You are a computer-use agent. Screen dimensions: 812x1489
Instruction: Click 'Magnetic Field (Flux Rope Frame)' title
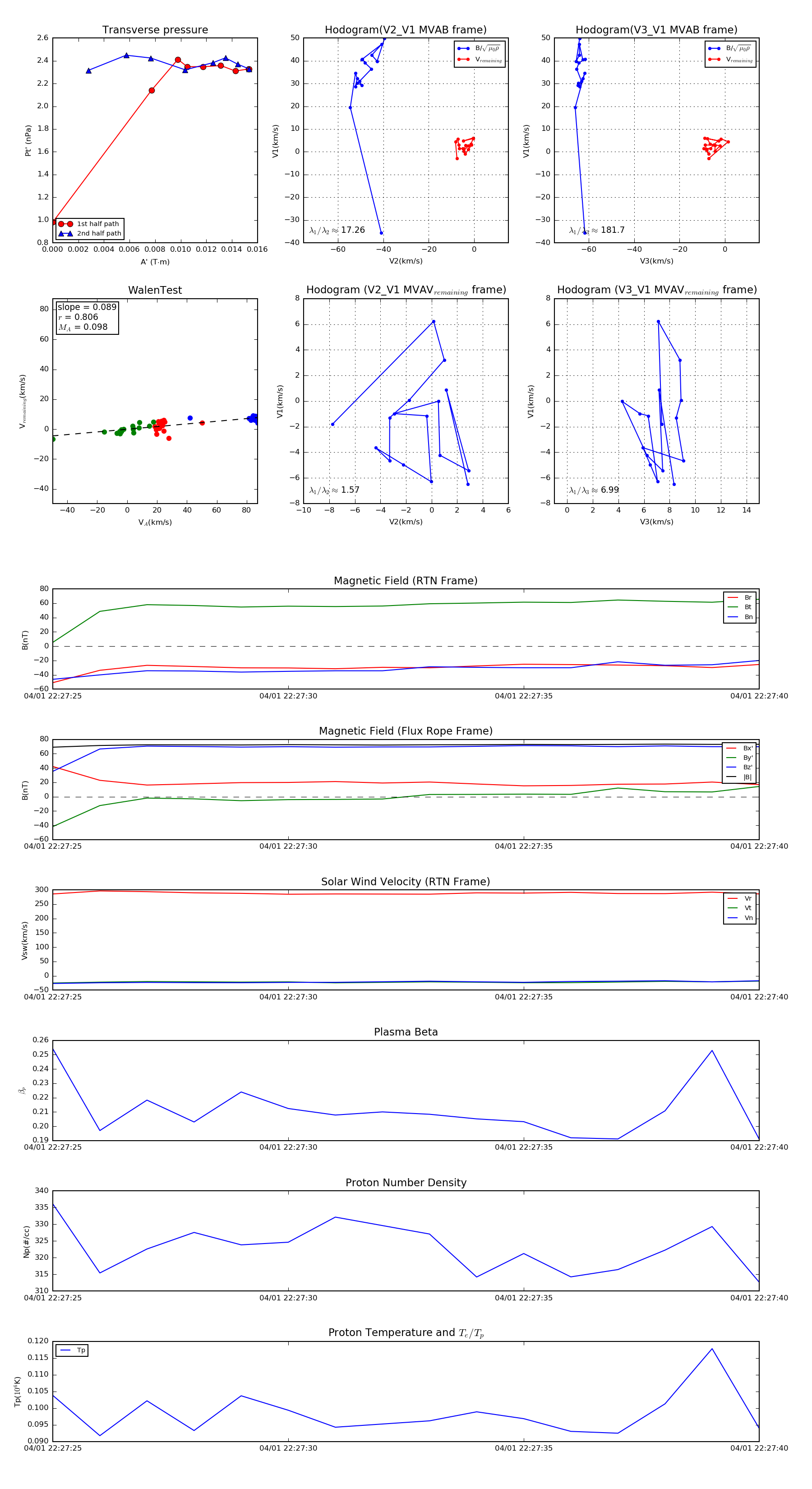pyautogui.click(x=406, y=731)
